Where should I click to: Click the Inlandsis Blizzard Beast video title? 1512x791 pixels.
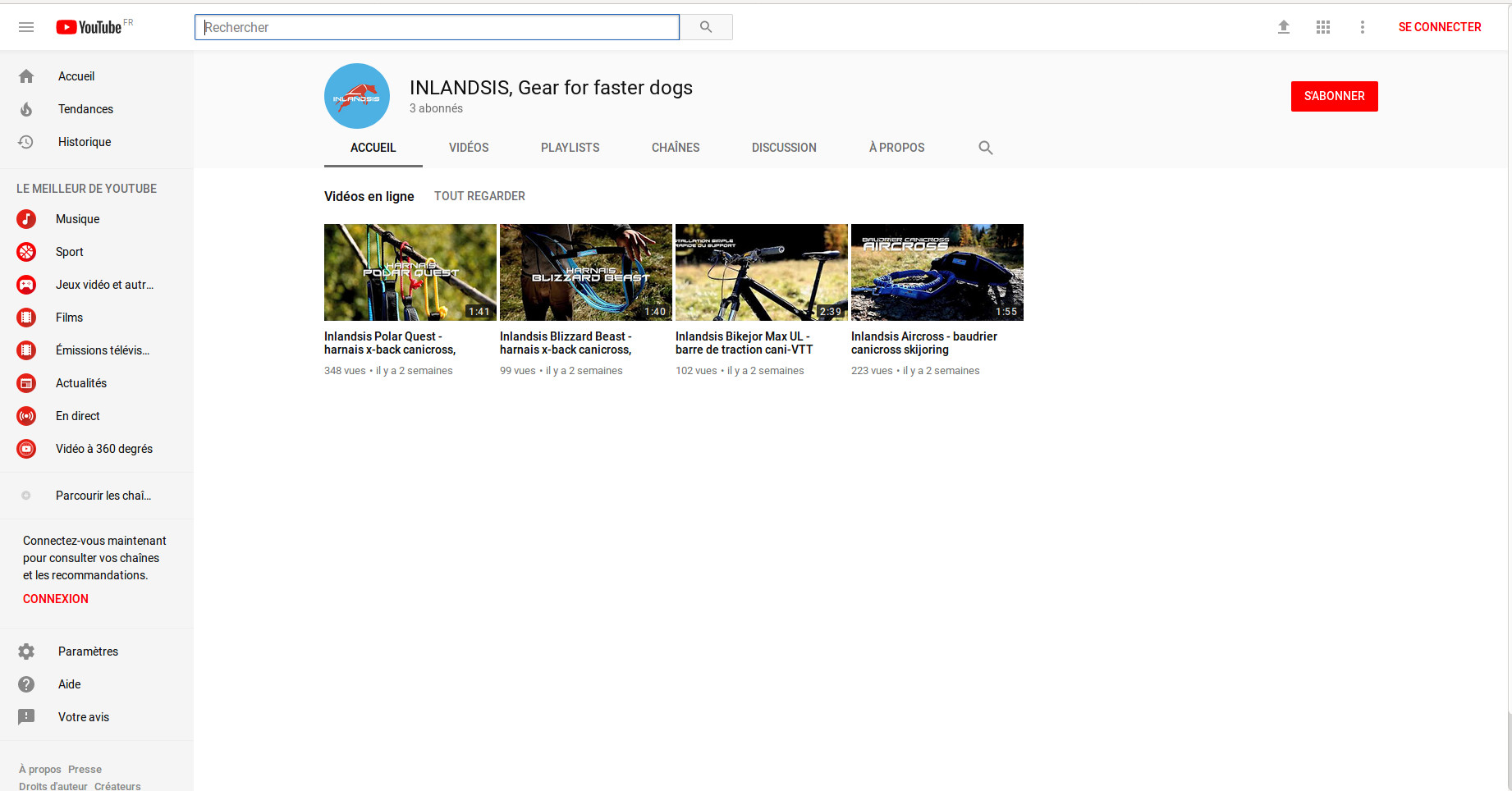pos(566,343)
